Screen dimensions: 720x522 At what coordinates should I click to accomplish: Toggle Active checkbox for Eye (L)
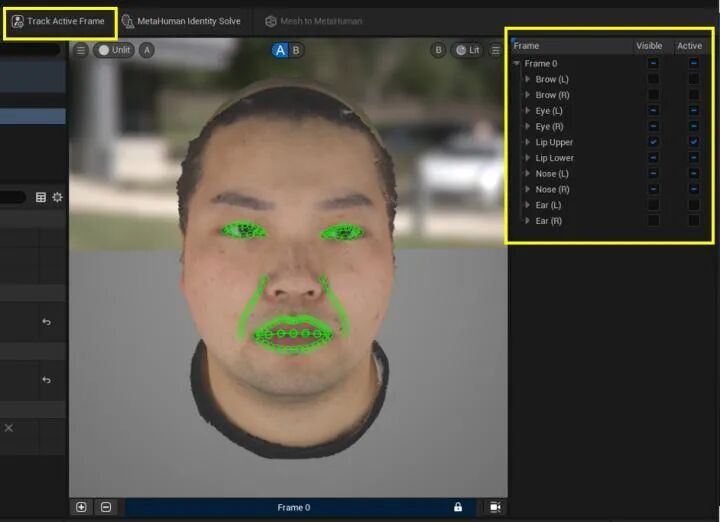(693, 110)
